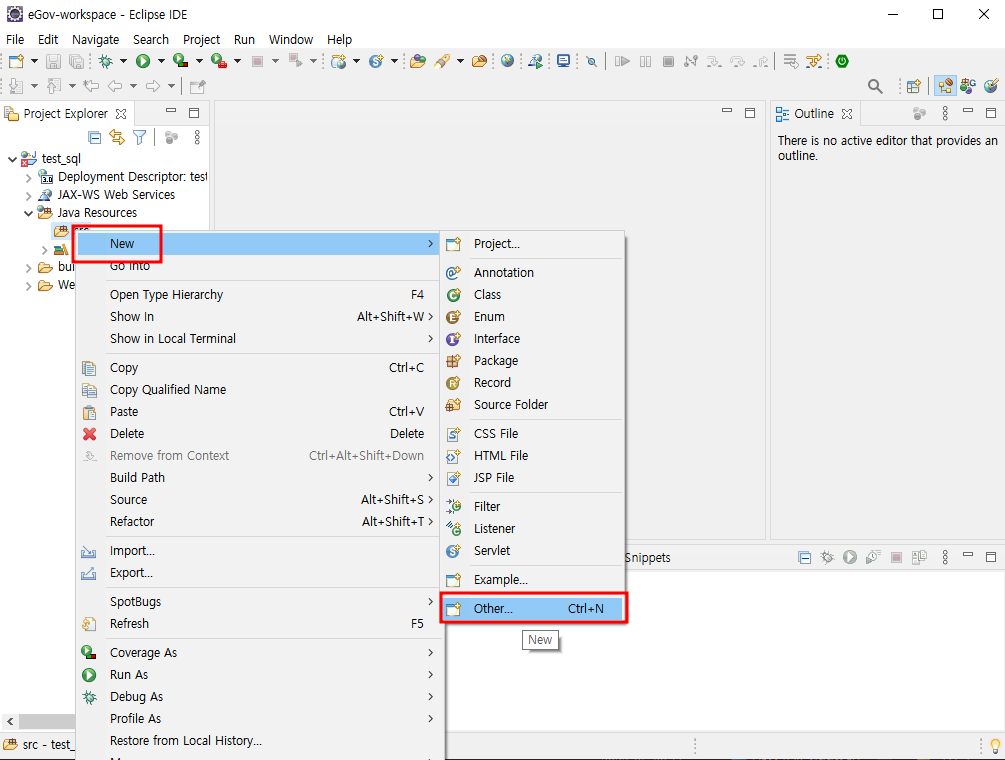The height and width of the screenshot is (760, 1005).
Task: Collapse Java Resources tree node
Action: [x=28, y=213]
